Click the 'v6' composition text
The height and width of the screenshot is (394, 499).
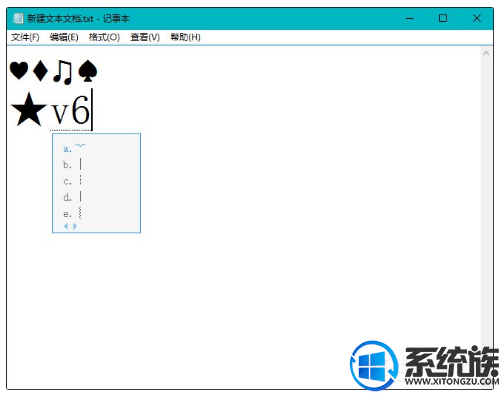(x=70, y=110)
